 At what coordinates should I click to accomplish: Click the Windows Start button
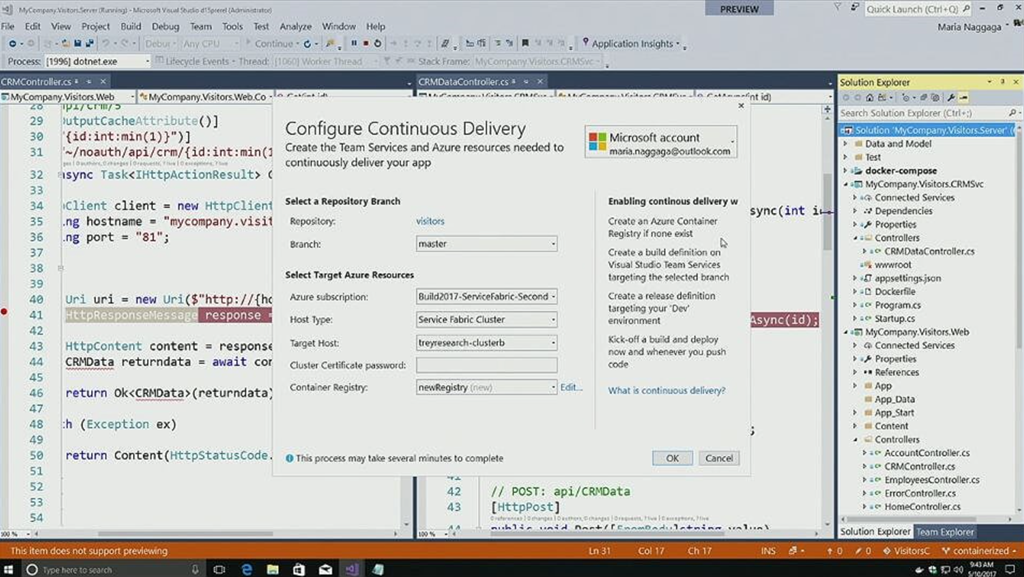tap(8, 569)
